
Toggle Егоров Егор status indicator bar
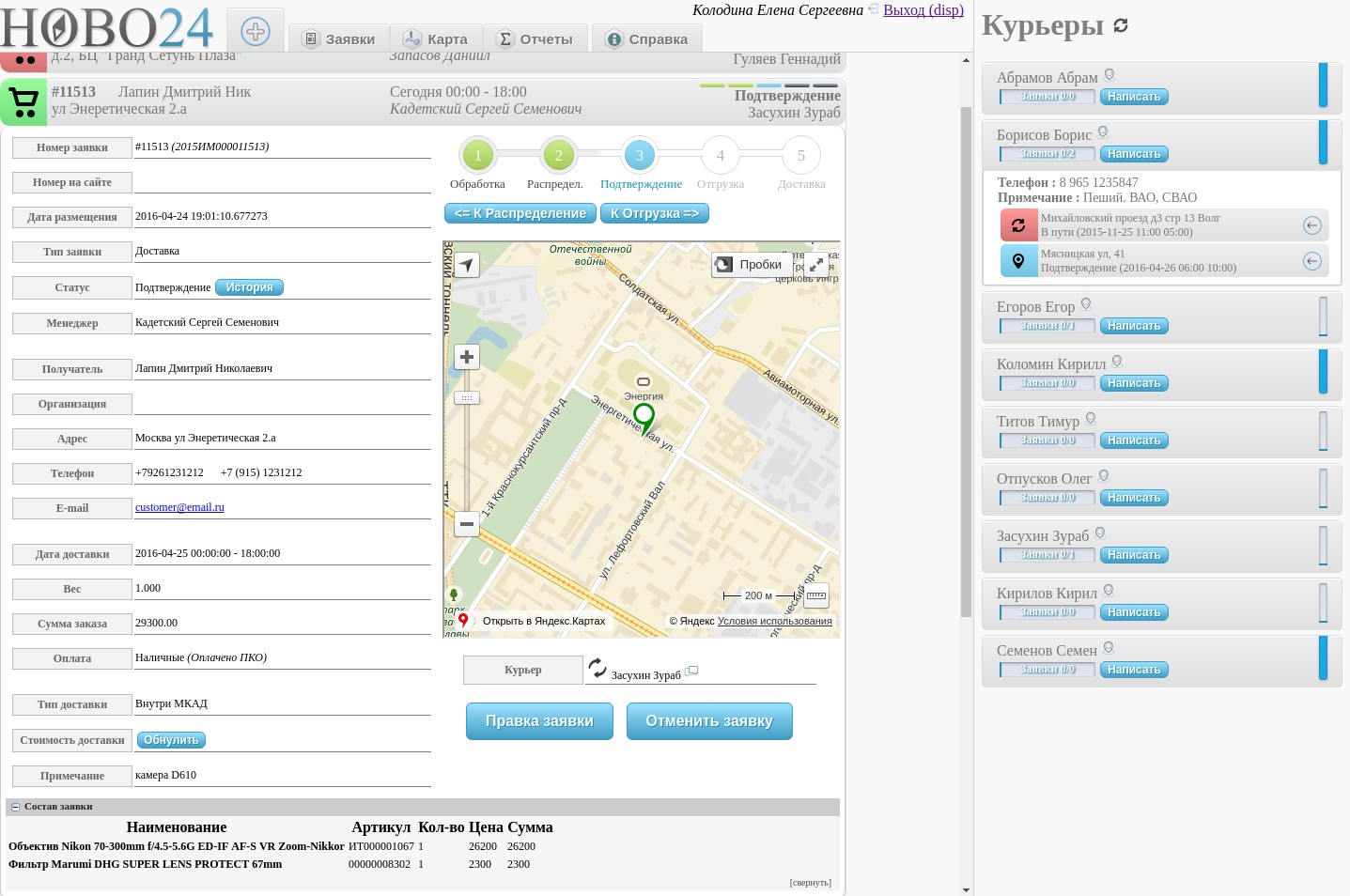pos(1323,317)
